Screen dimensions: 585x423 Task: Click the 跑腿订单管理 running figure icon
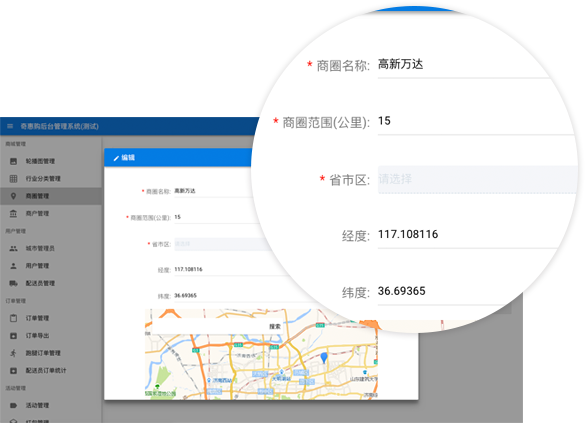[13, 353]
